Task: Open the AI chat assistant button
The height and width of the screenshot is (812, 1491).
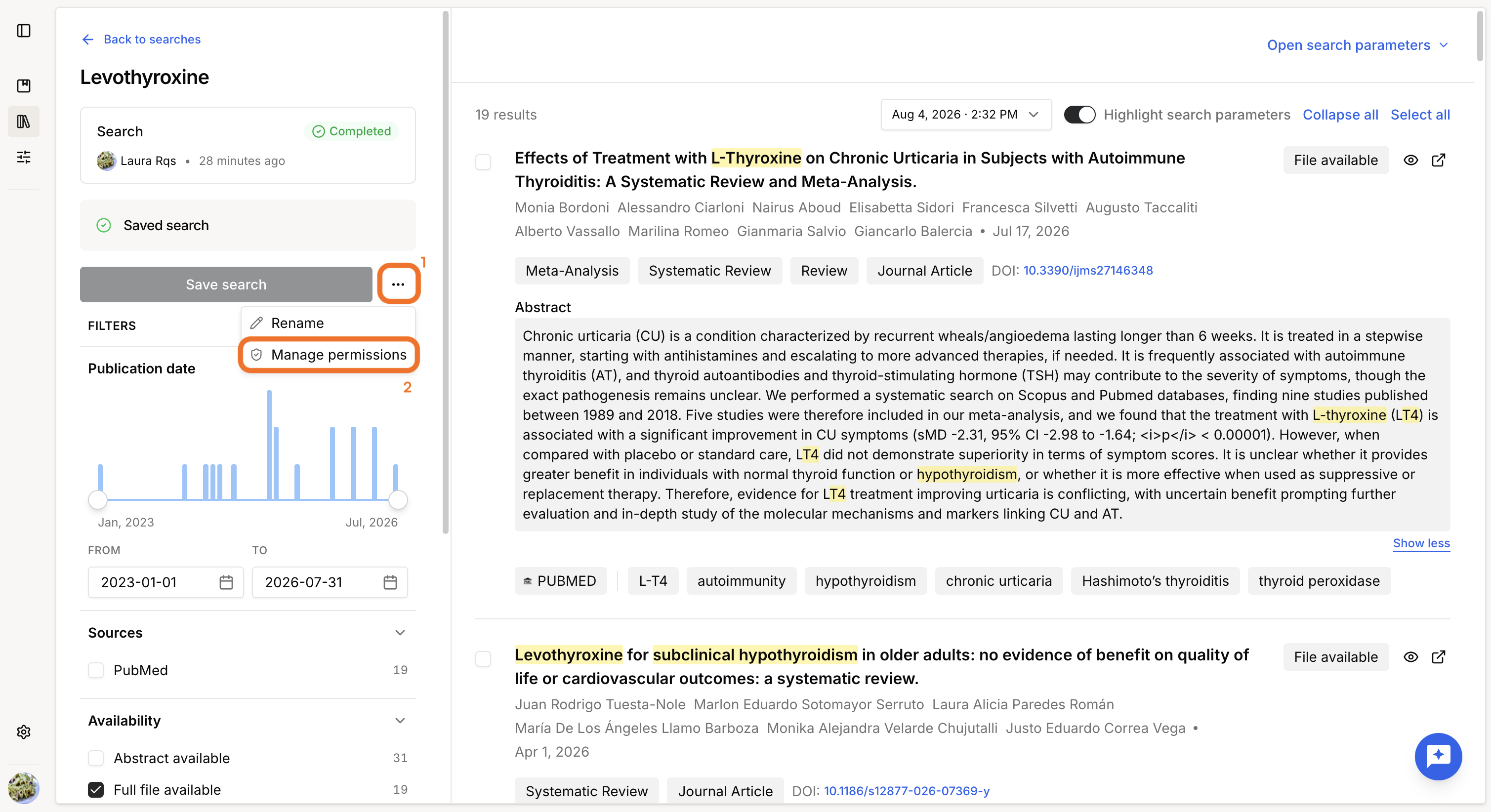Action: coord(1438,757)
